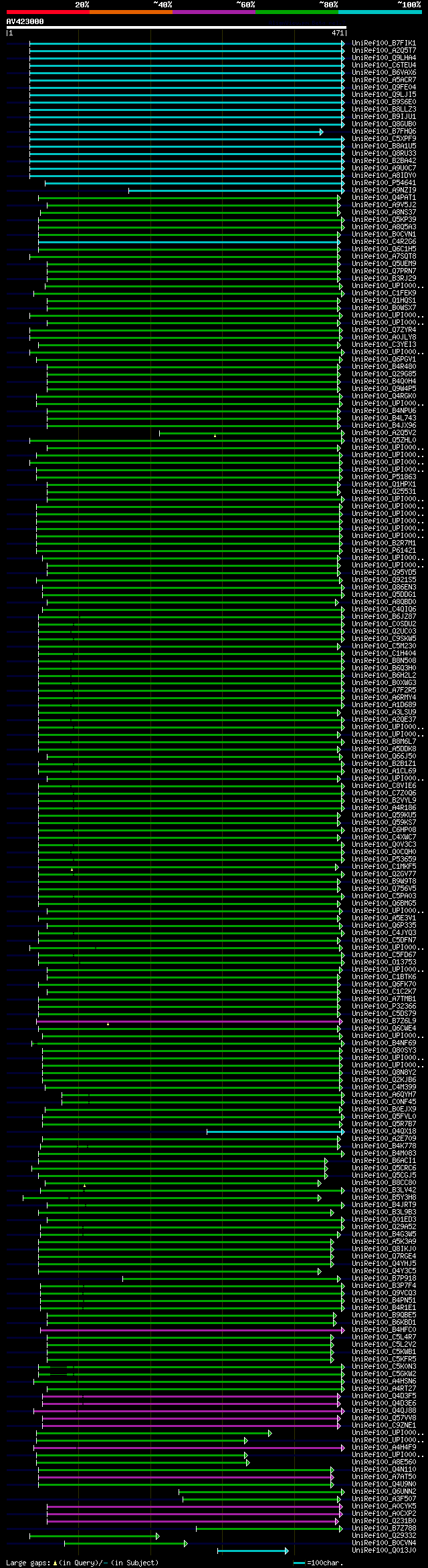
Task: Select the UniRef100_Q5ZHL0 hit label
Action: pos(384,440)
